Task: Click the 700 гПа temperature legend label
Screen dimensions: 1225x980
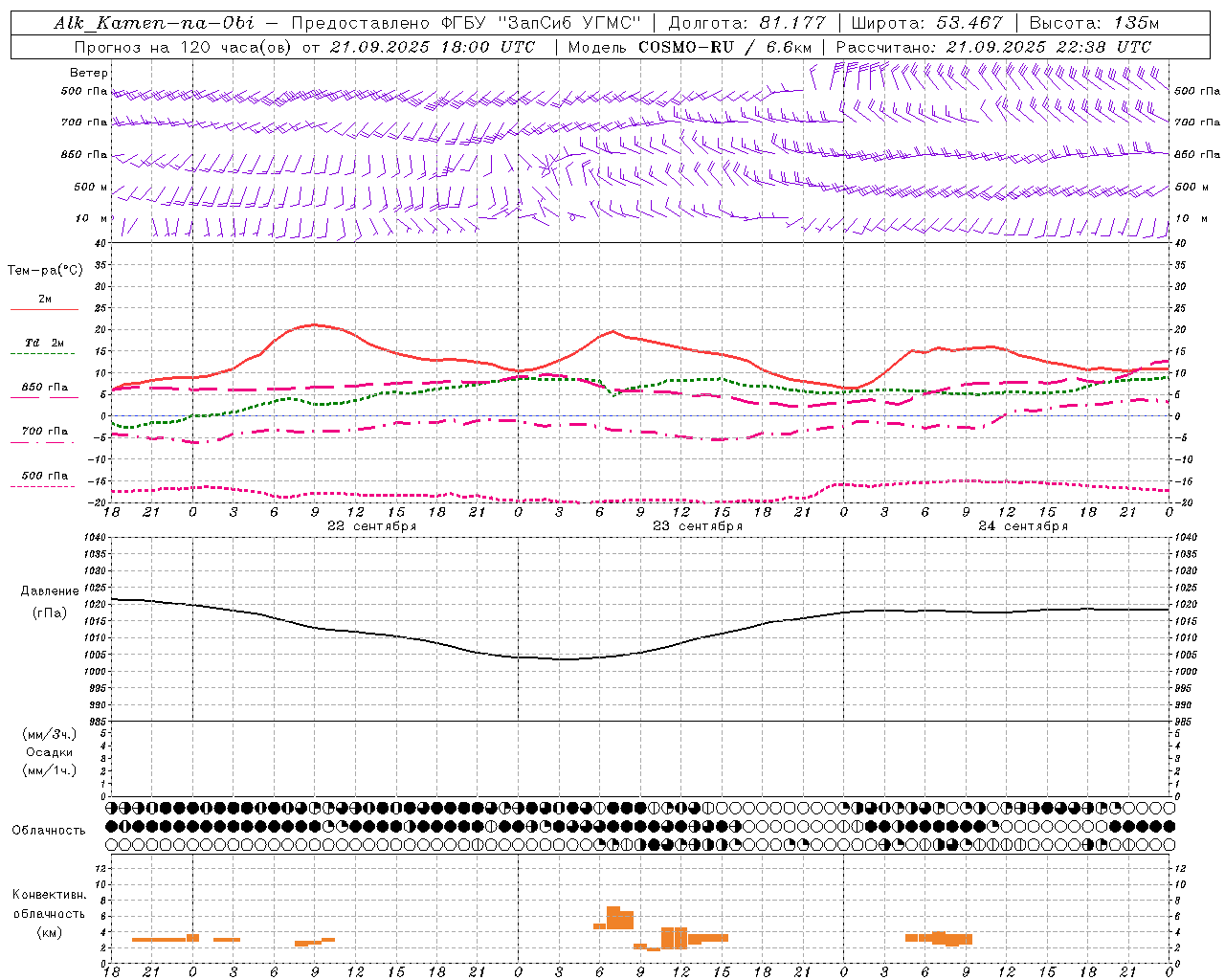Action: coord(45,432)
